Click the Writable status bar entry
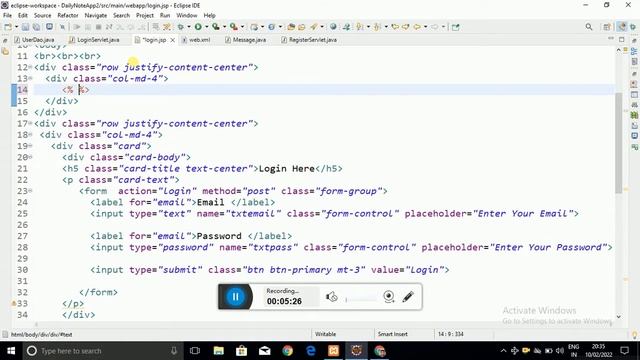Screen dimensions: 640x360 325,334
